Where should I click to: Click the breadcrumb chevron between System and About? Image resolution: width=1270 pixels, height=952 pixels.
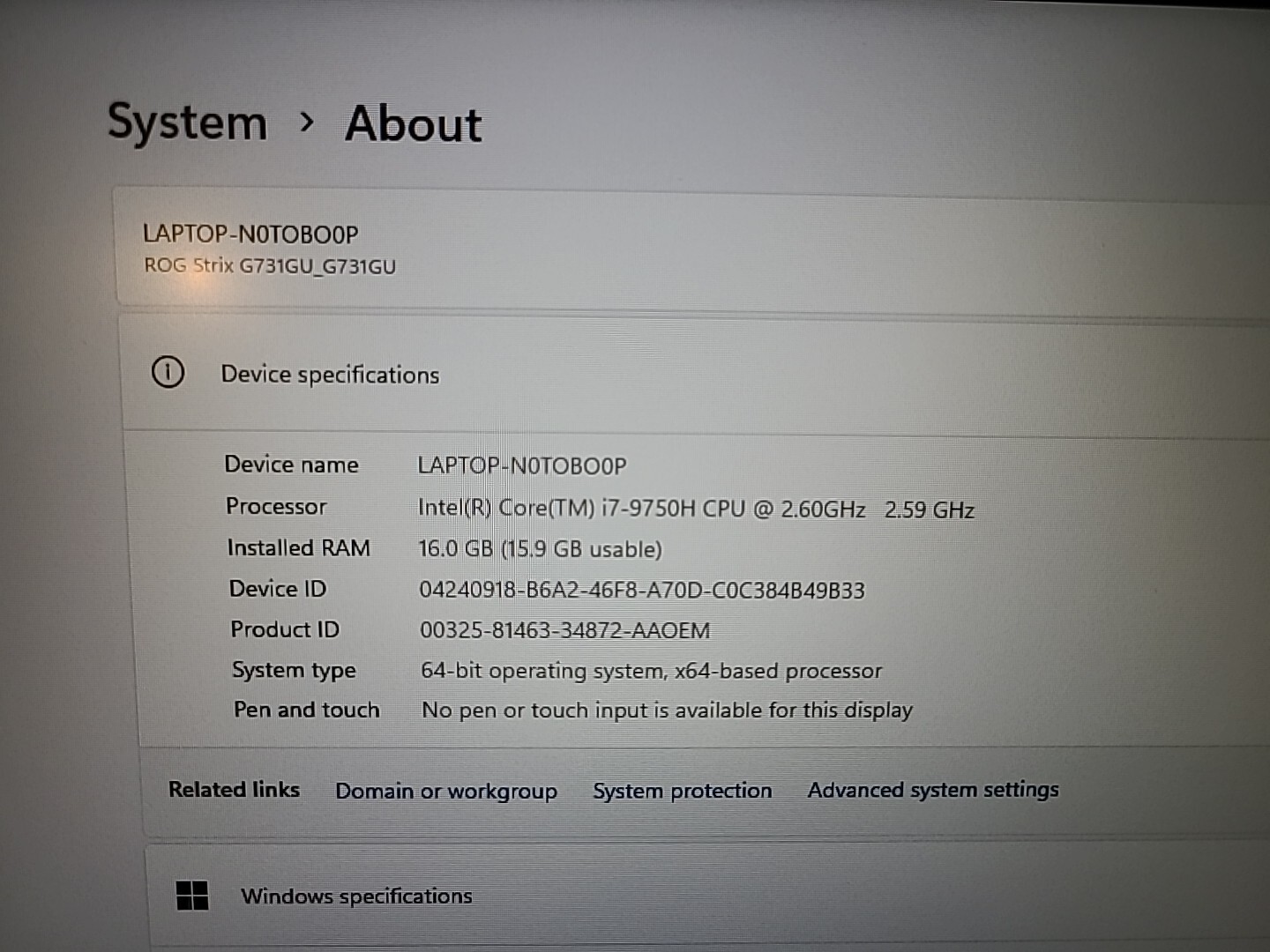(307, 122)
